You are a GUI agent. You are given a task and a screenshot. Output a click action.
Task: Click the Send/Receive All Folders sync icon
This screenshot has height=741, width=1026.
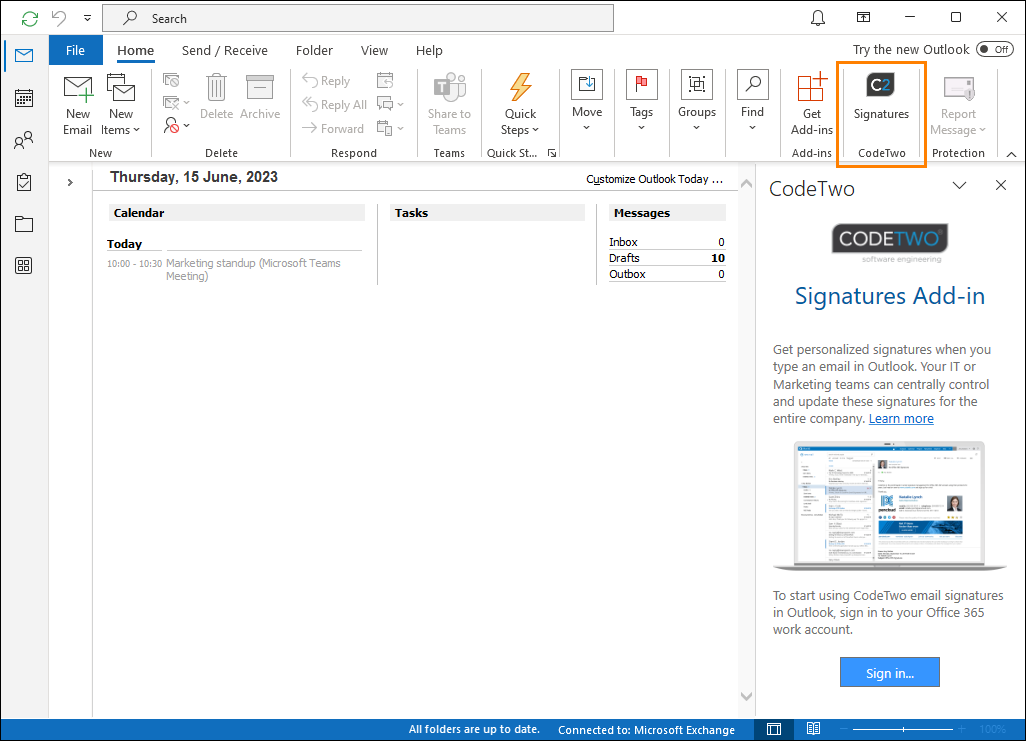[29, 18]
